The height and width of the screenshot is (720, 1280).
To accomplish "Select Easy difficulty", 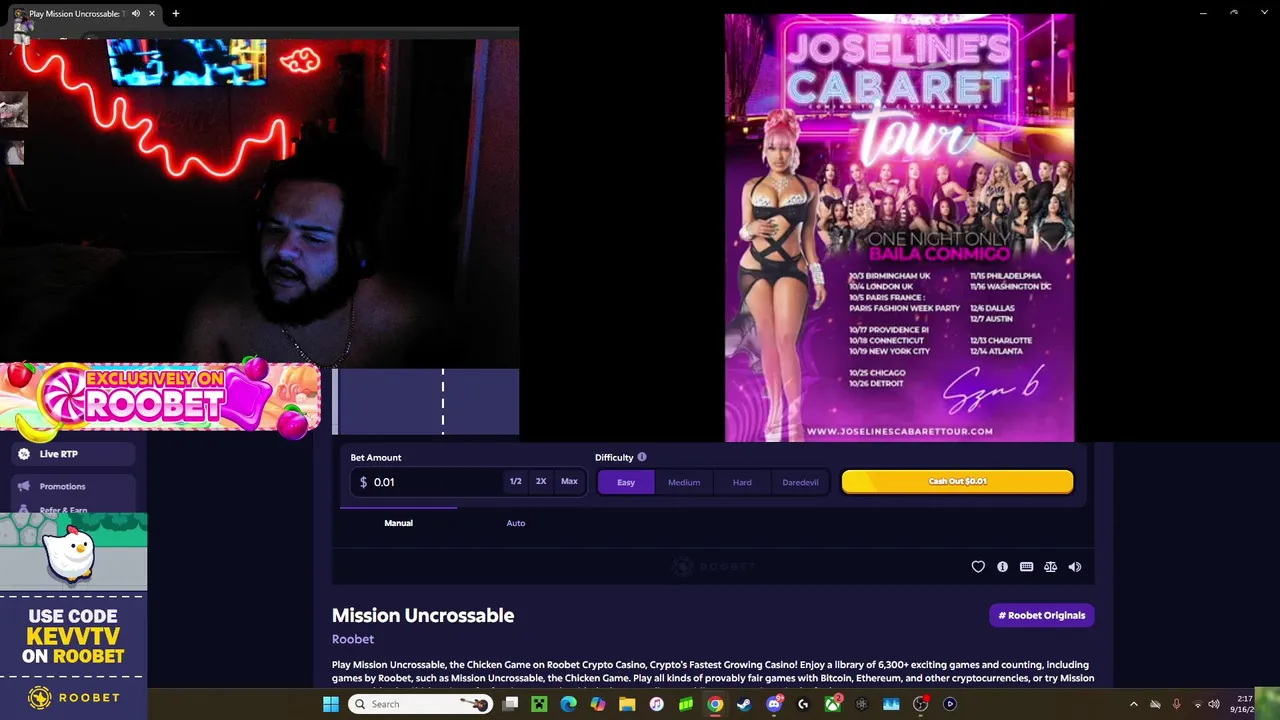I will 626,482.
